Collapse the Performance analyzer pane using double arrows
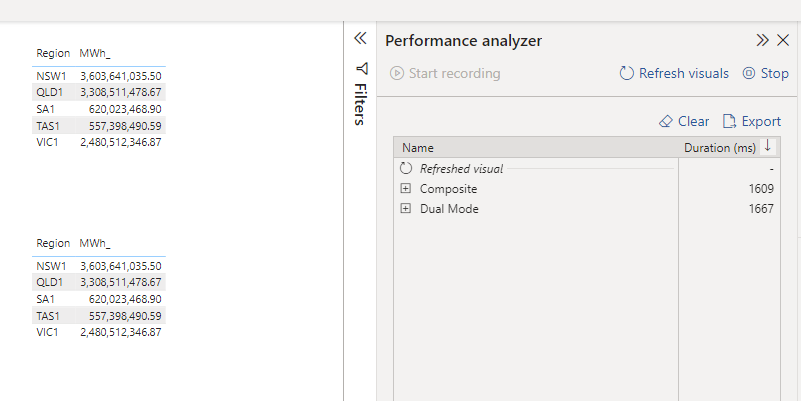This screenshot has height=401, width=801. point(763,41)
